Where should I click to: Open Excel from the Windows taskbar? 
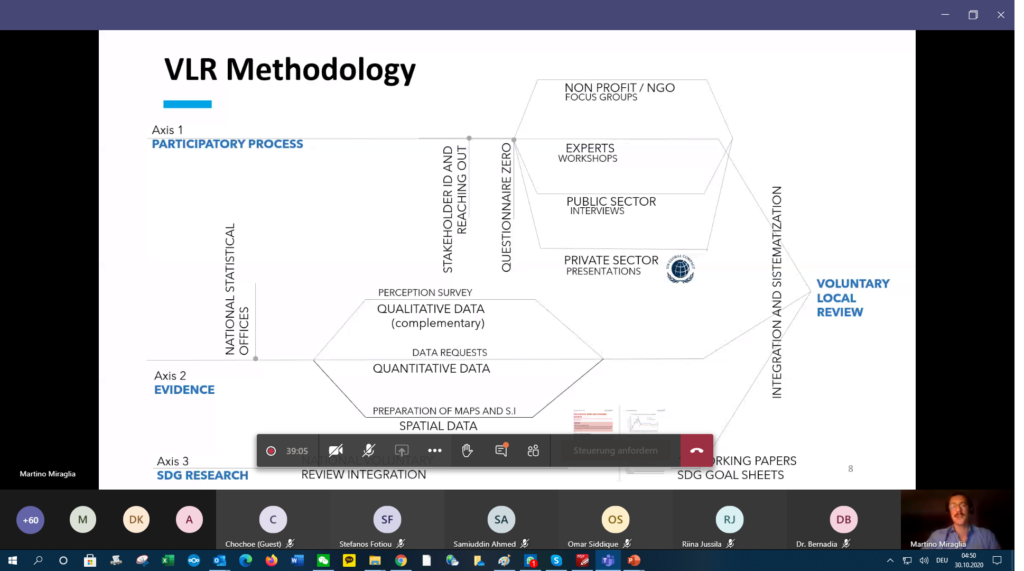(x=167, y=561)
